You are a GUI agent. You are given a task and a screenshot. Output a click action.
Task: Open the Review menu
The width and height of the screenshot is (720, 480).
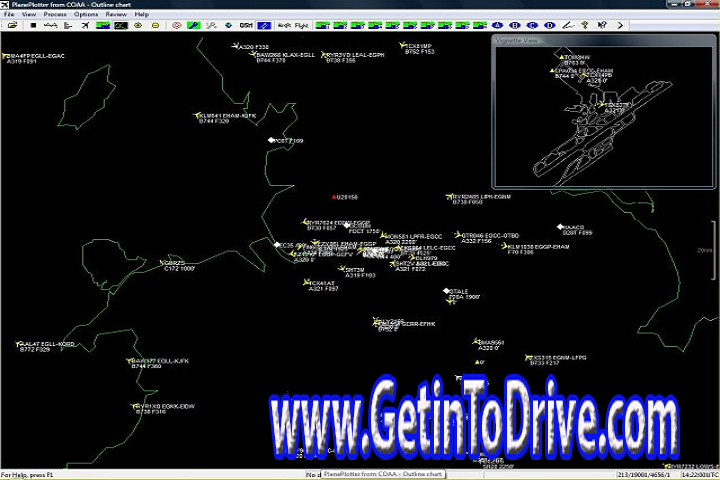(116, 14)
